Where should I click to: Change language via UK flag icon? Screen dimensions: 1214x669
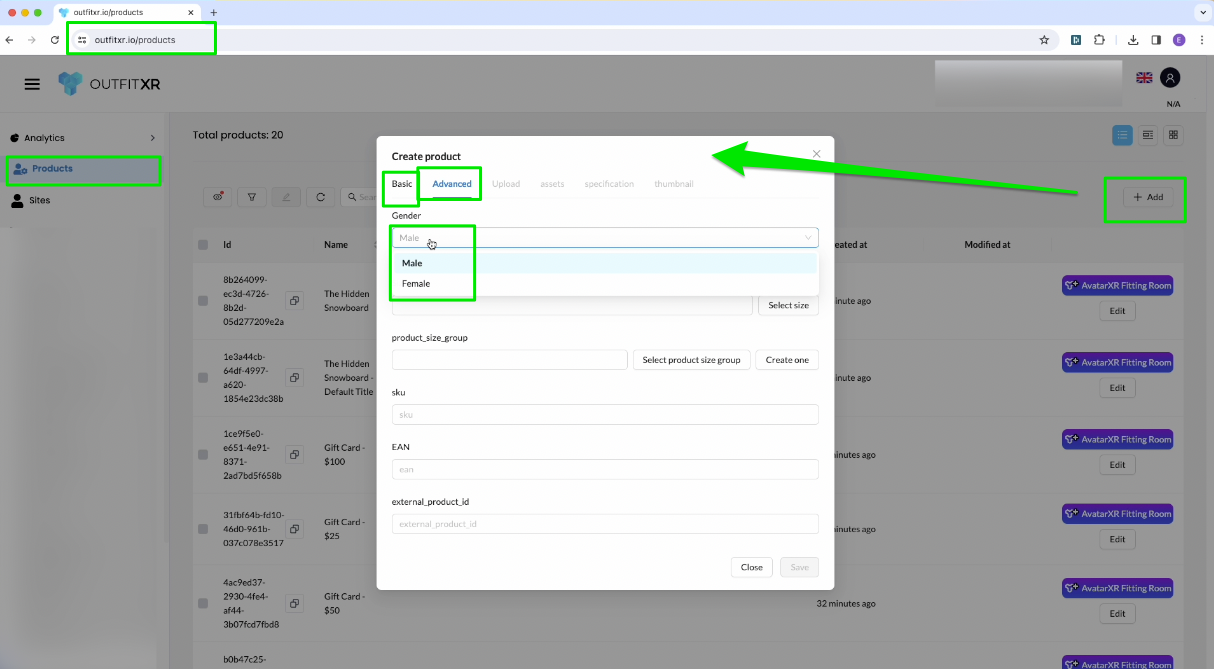[x=1144, y=77]
